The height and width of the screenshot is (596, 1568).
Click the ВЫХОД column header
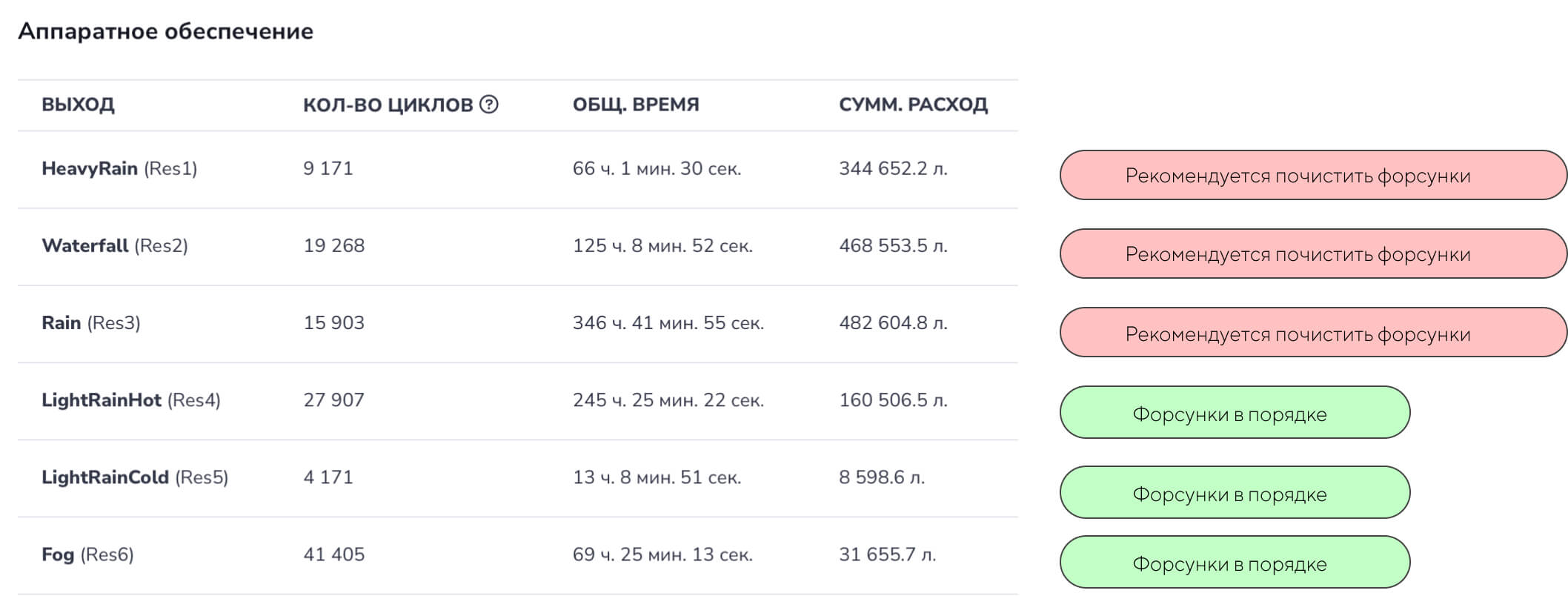tap(78, 105)
